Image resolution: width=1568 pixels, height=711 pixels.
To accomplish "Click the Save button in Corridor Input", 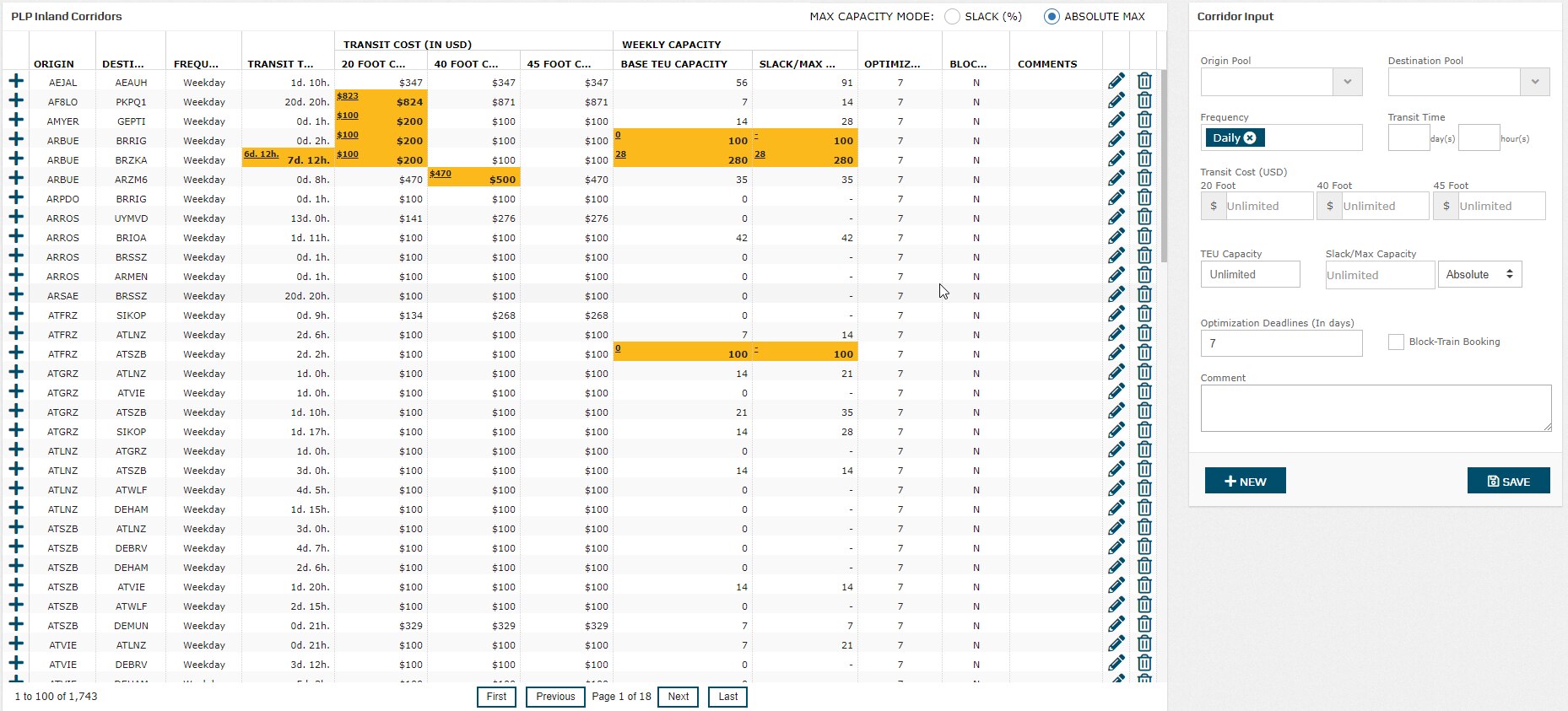I will (1508, 481).
